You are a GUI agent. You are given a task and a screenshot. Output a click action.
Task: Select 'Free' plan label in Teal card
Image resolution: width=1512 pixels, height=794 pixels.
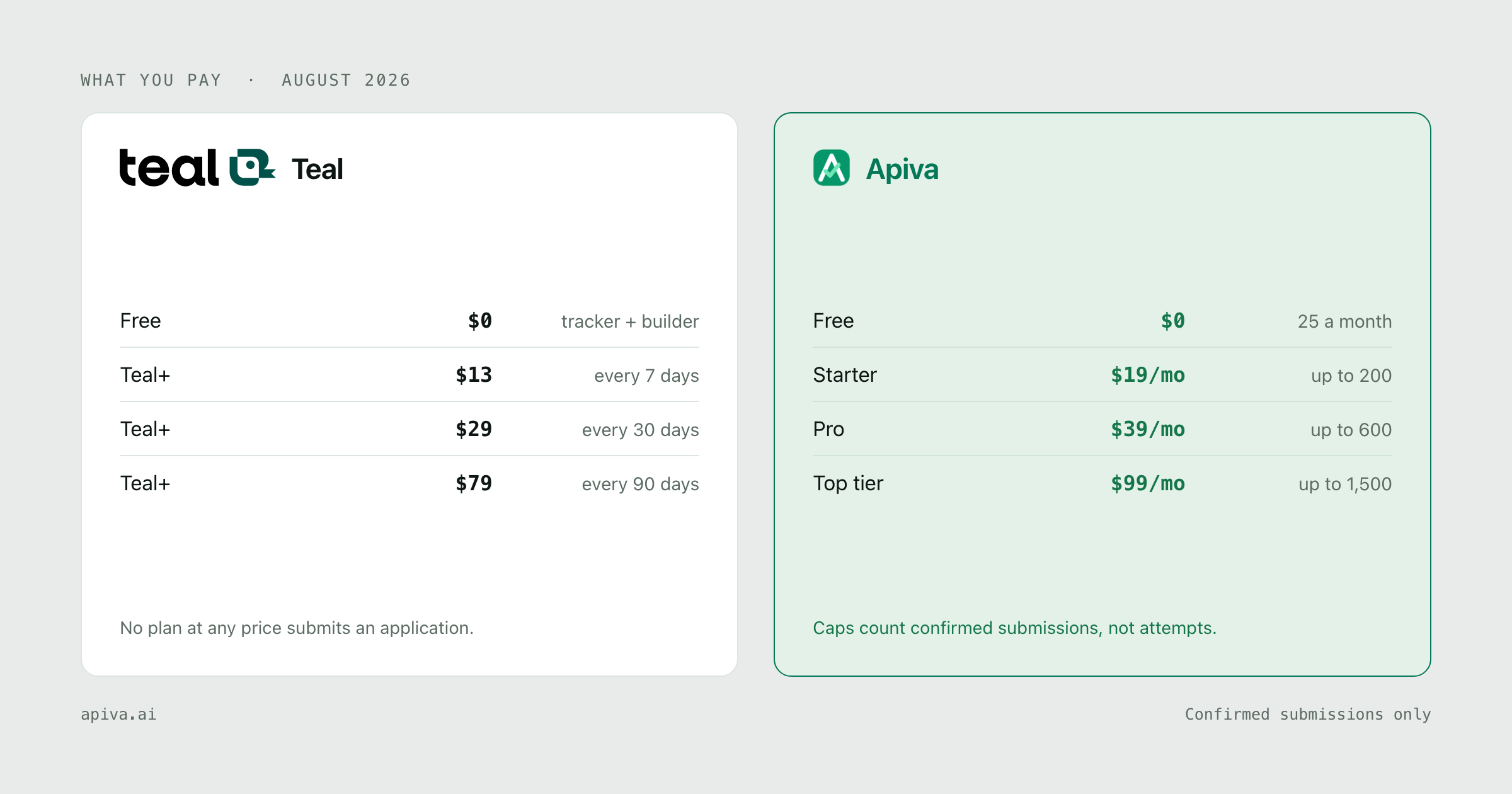(140, 321)
